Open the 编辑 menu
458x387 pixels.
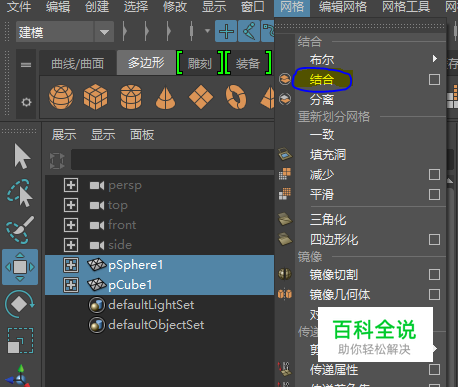[58, 7]
